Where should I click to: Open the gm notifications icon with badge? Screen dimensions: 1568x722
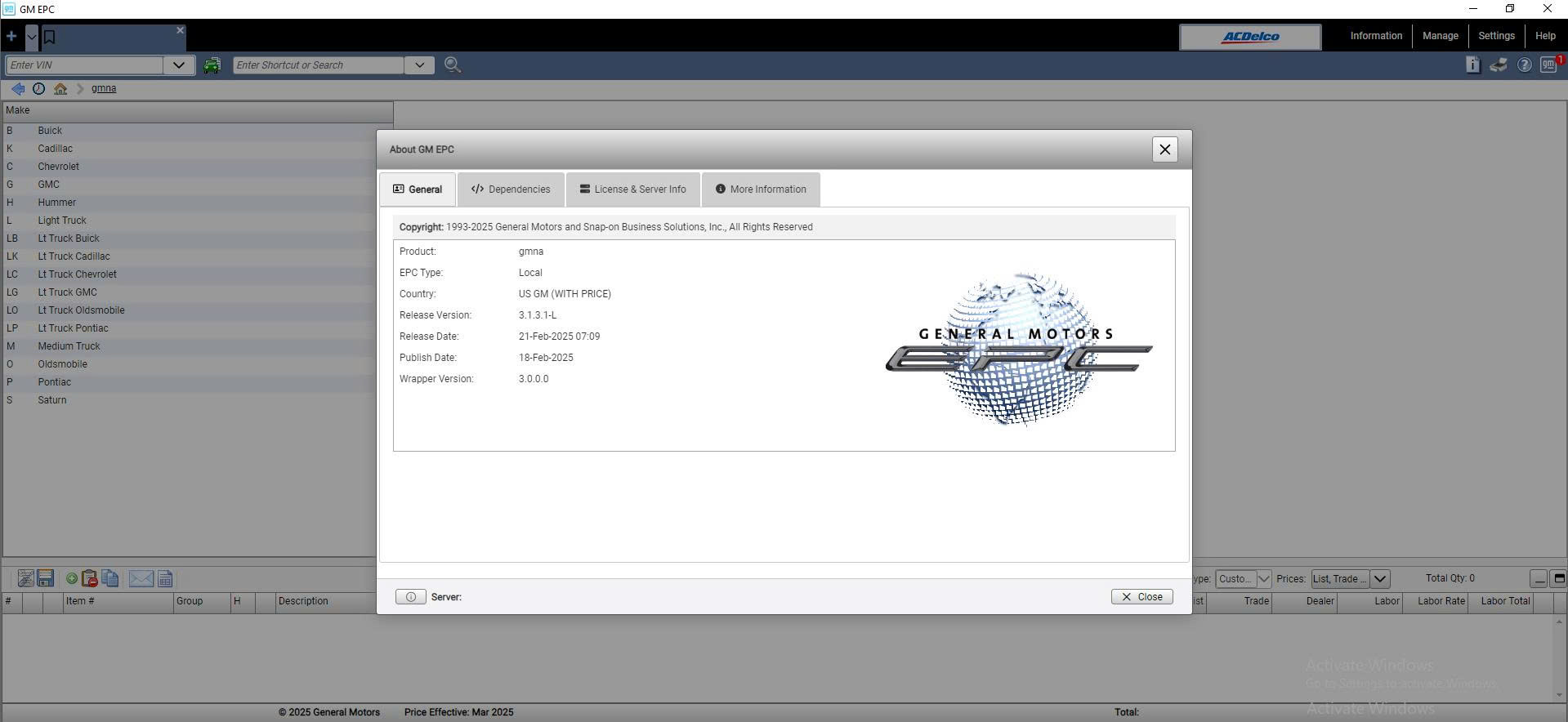point(1550,65)
